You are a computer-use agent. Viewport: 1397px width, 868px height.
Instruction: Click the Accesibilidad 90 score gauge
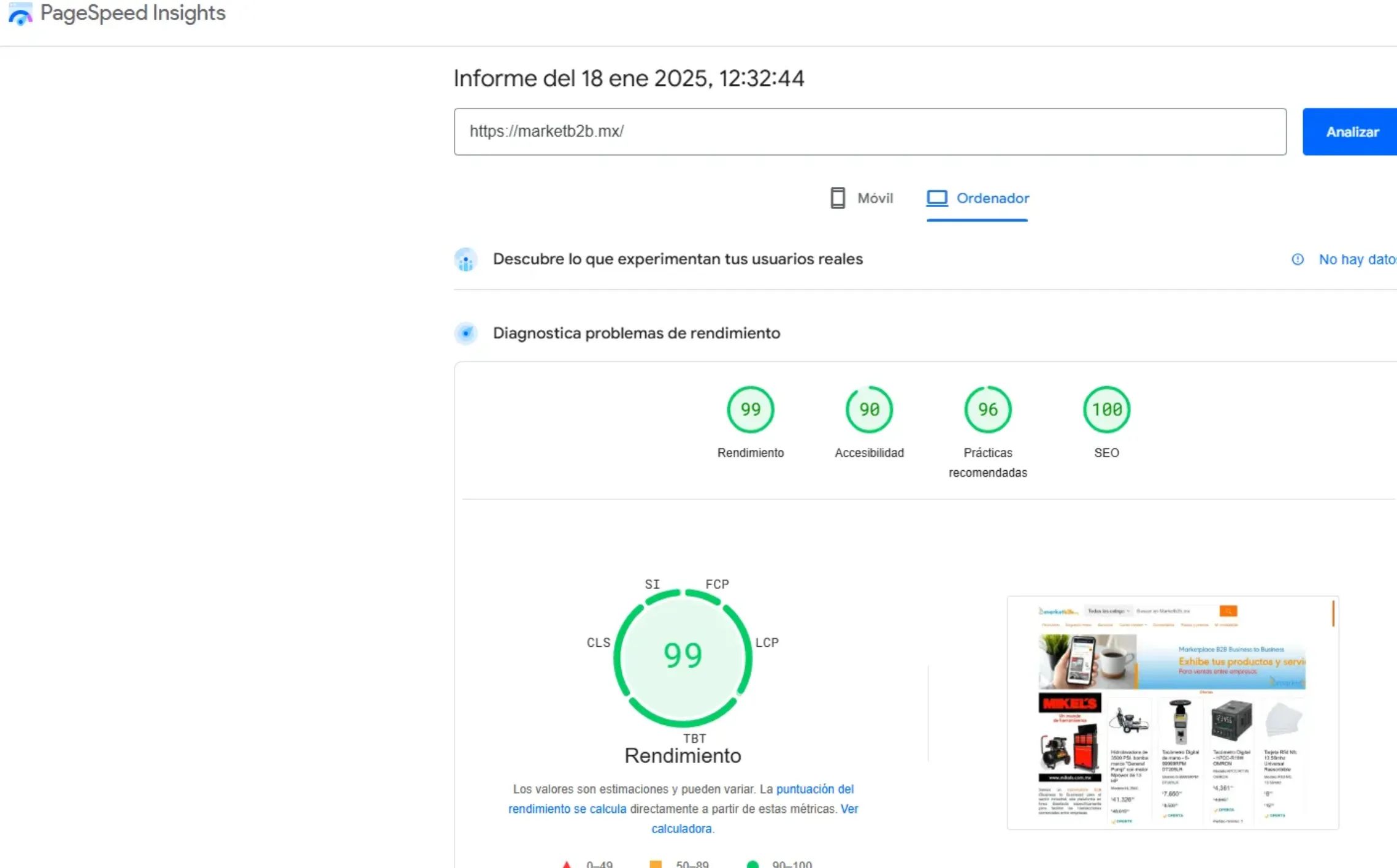[868, 409]
